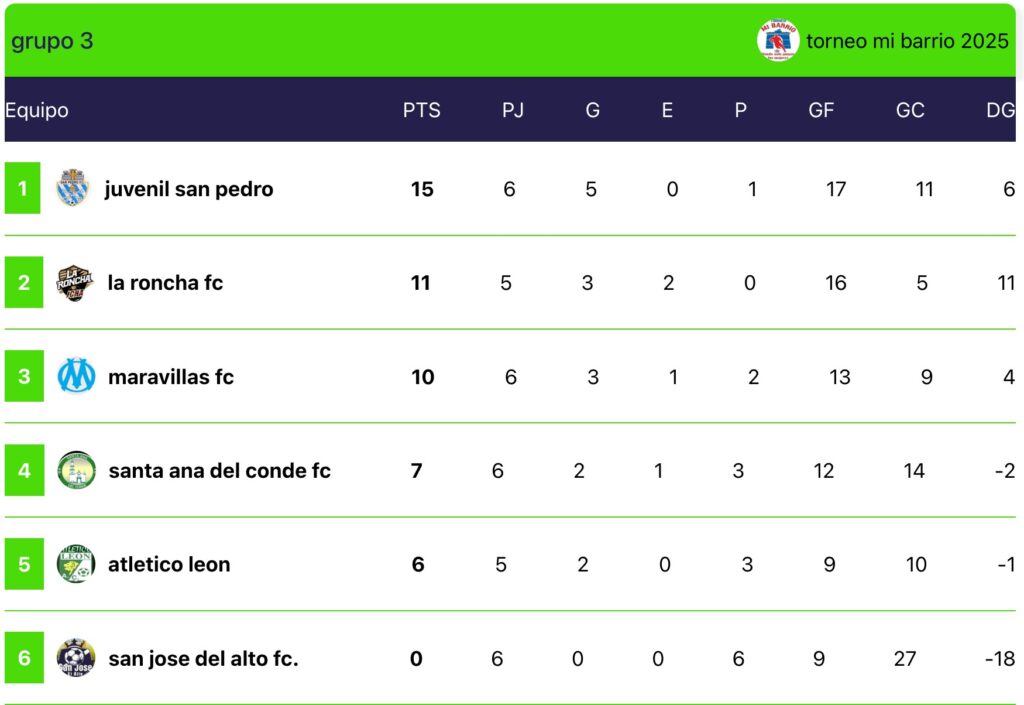Sort table by PTS column header
This screenshot has width=1024, height=705.
coord(421,110)
